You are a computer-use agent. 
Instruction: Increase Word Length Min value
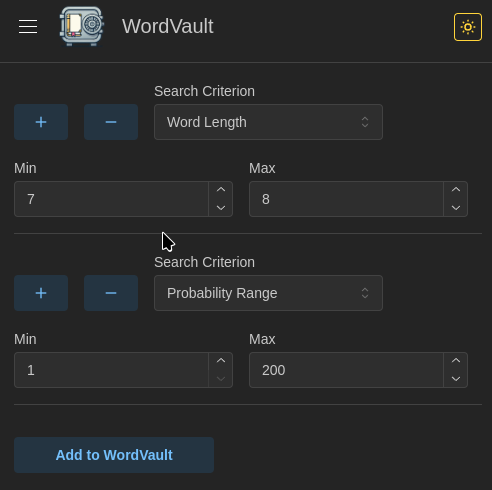tap(221, 190)
